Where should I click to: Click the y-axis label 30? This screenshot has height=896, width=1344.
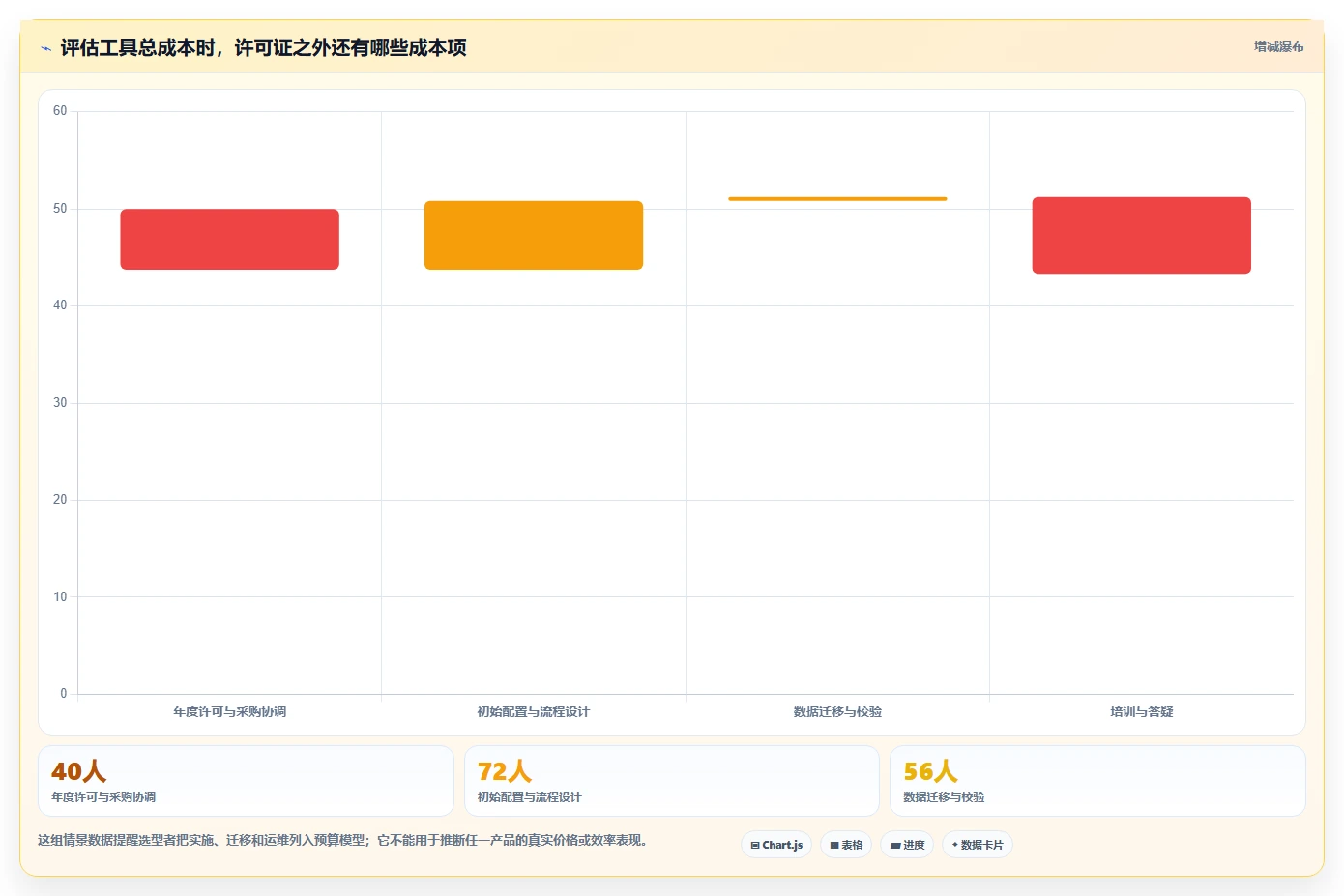(x=60, y=403)
